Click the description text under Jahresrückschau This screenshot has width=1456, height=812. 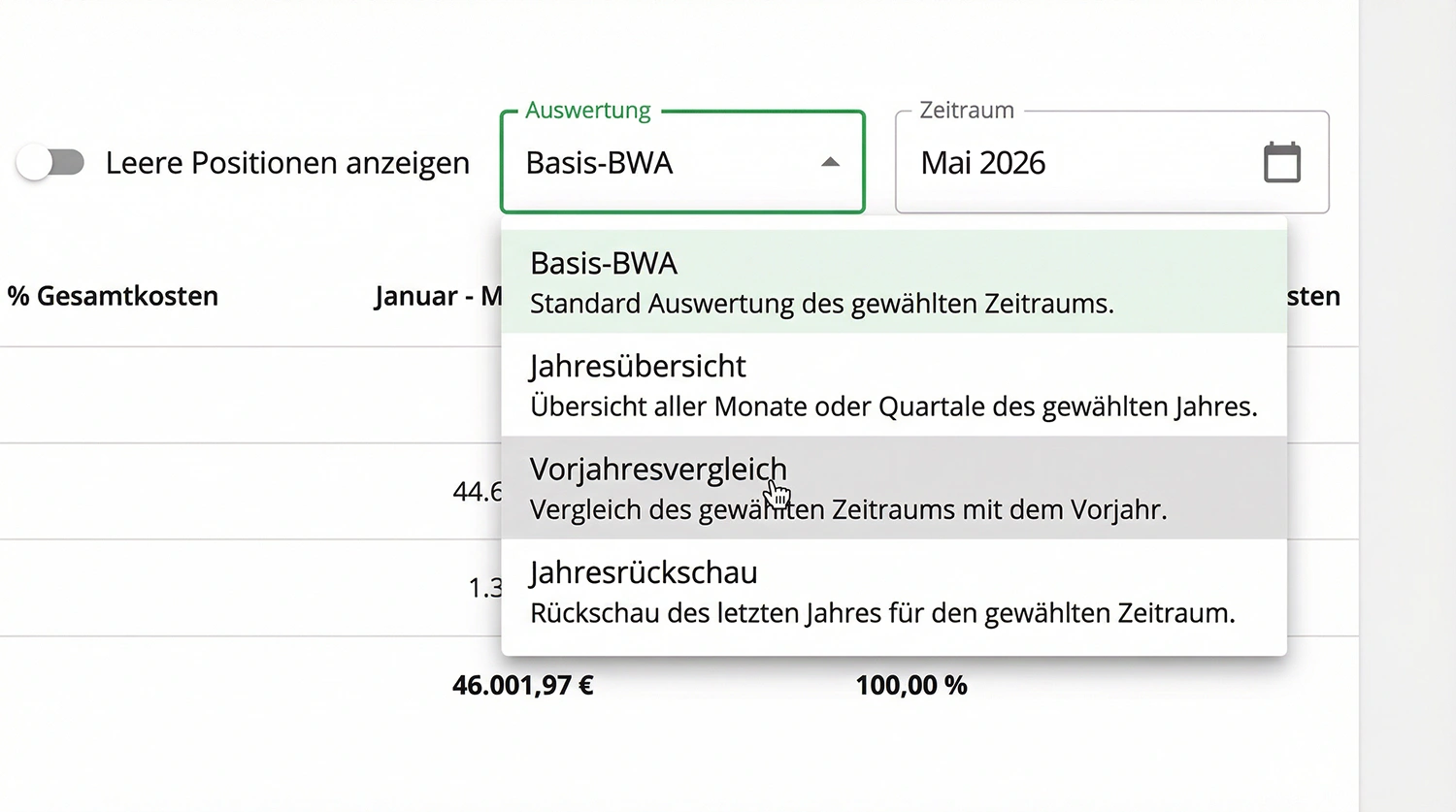point(881,613)
